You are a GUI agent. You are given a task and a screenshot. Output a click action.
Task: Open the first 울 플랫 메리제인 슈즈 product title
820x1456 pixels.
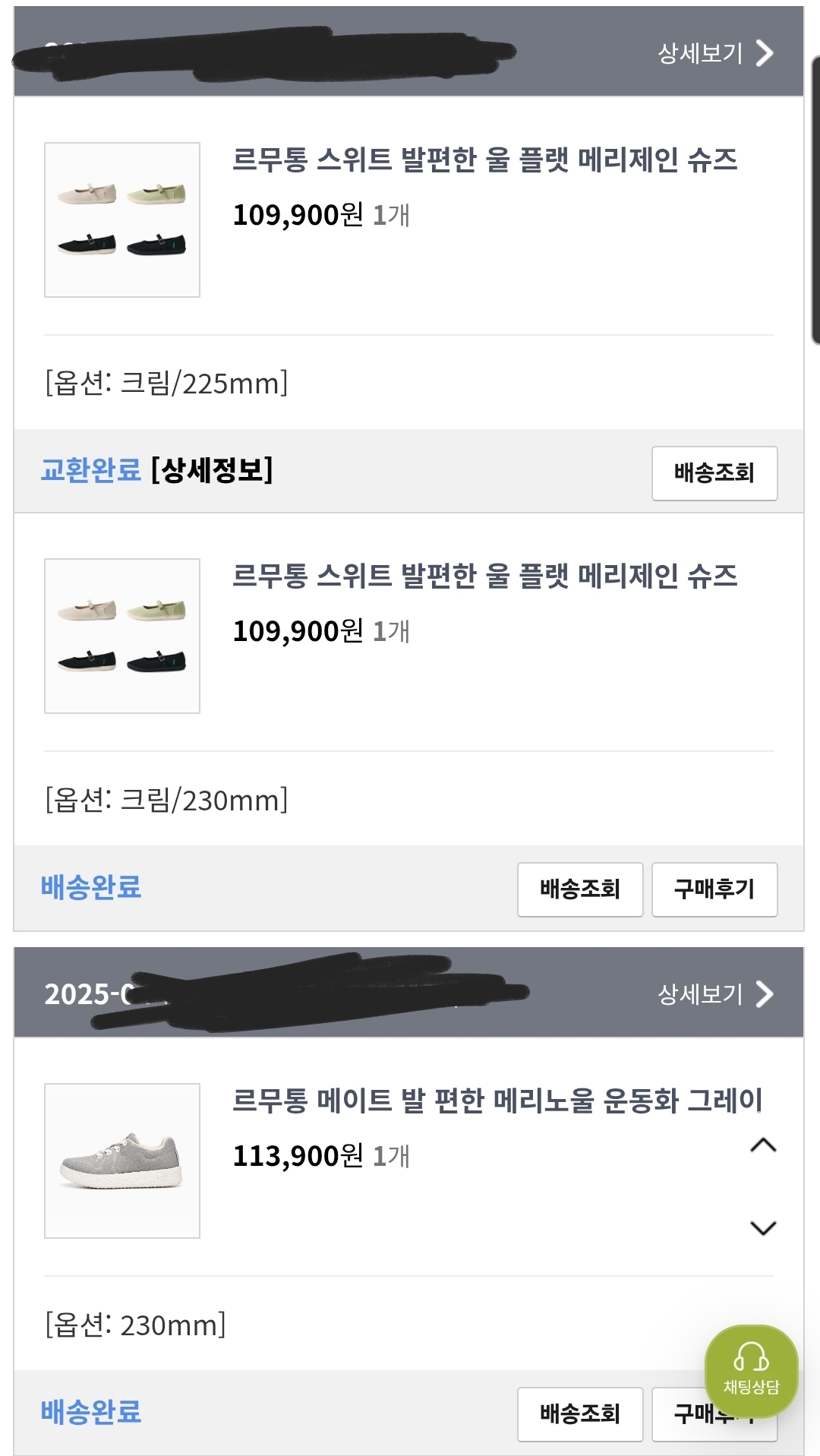(484, 159)
